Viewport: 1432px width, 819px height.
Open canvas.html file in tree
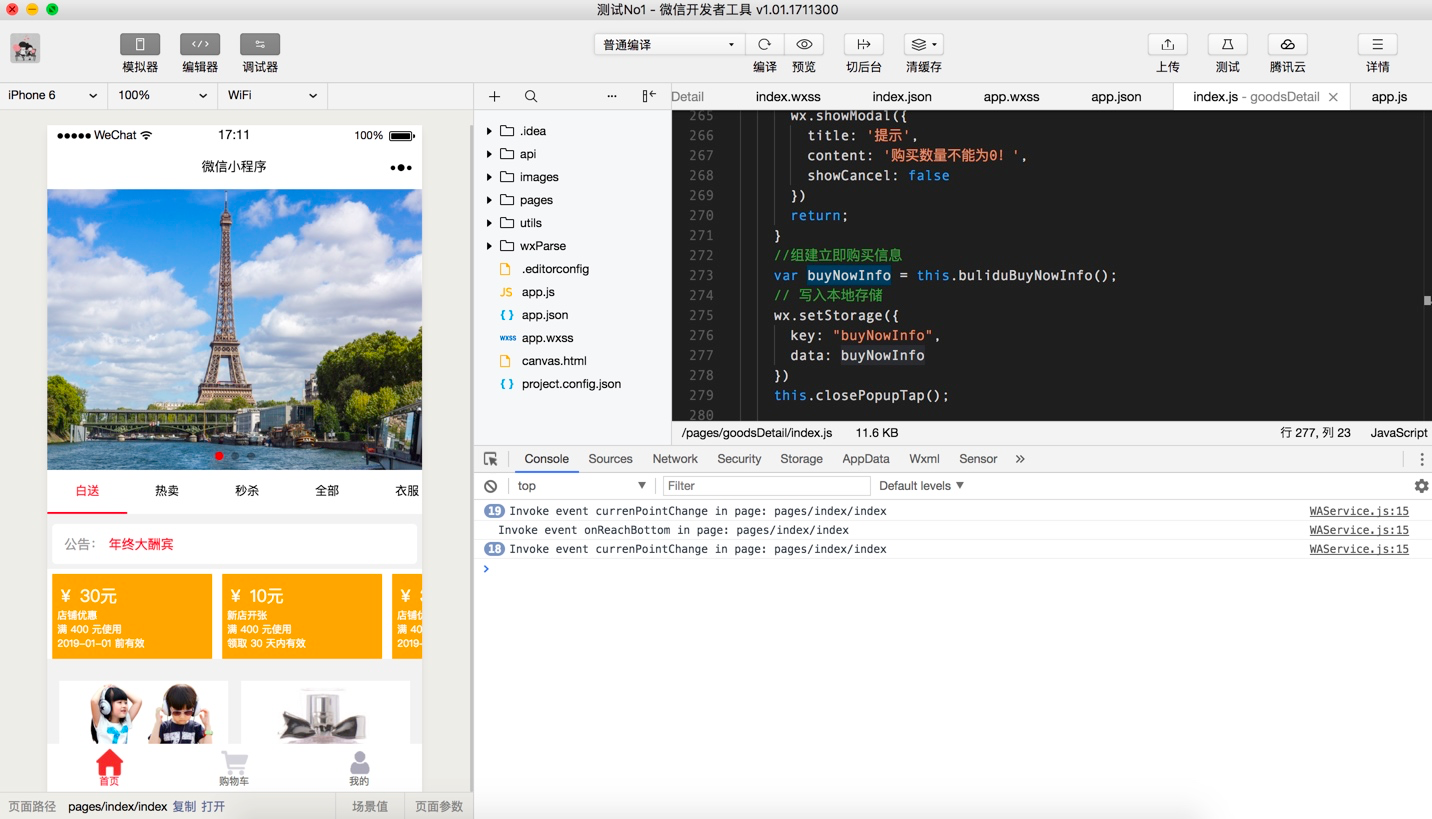[x=554, y=361]
